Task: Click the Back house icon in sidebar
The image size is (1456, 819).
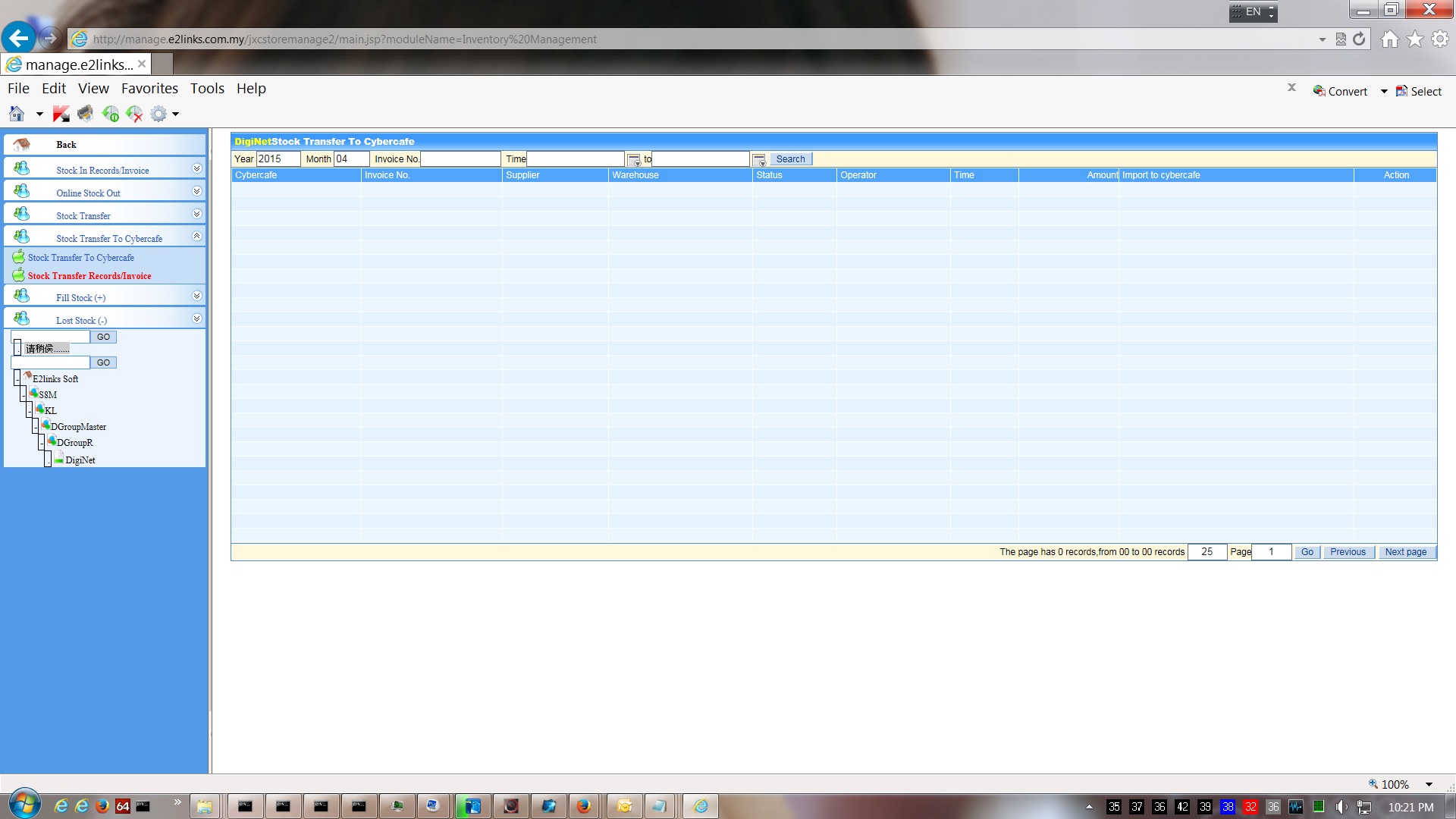Action: point(22,144)
